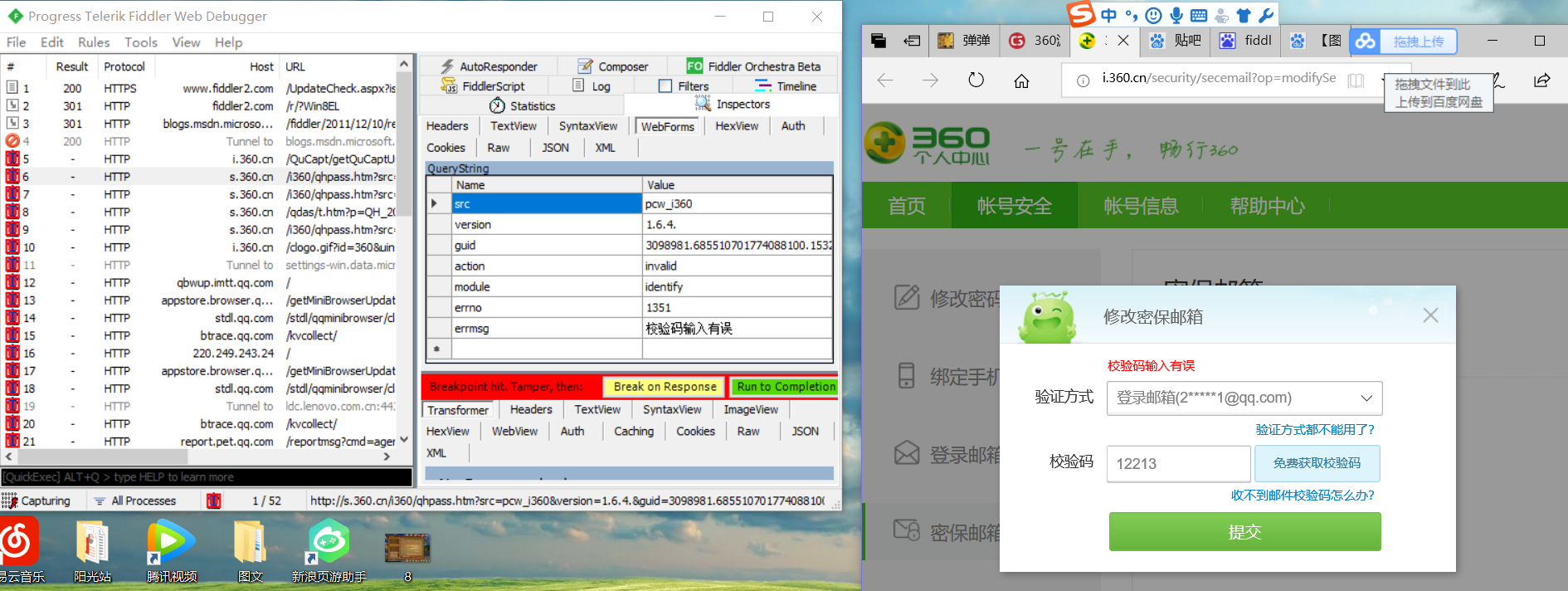Open the Composer tab in Fiddler
The width and height of the screenshot is (1568, 591).
(x=612, y=66)
